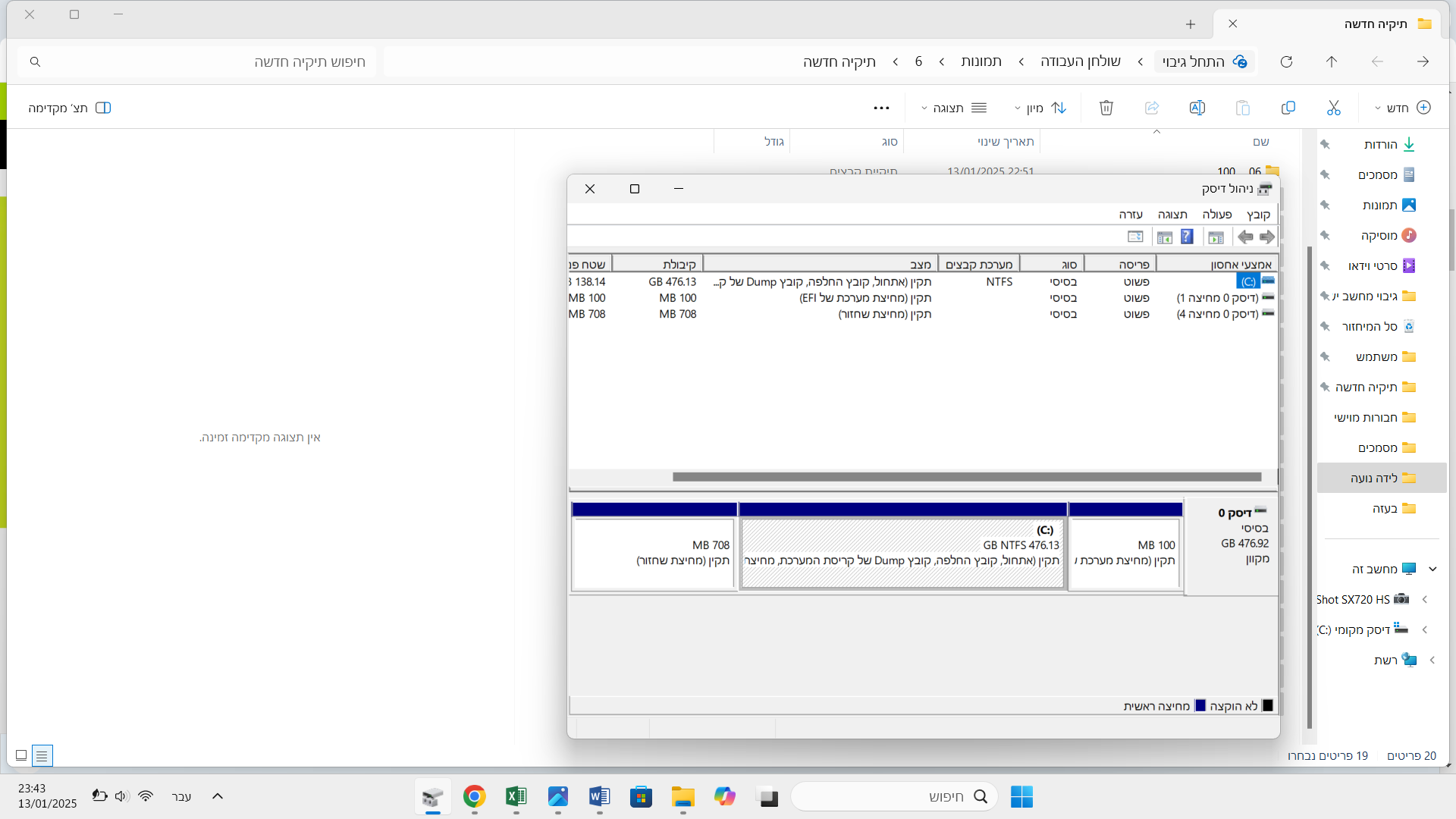The image size is (1456, 819).
Task: Click the blue Help question-mark toolbar icon
Action: [x=1187, y=237]
